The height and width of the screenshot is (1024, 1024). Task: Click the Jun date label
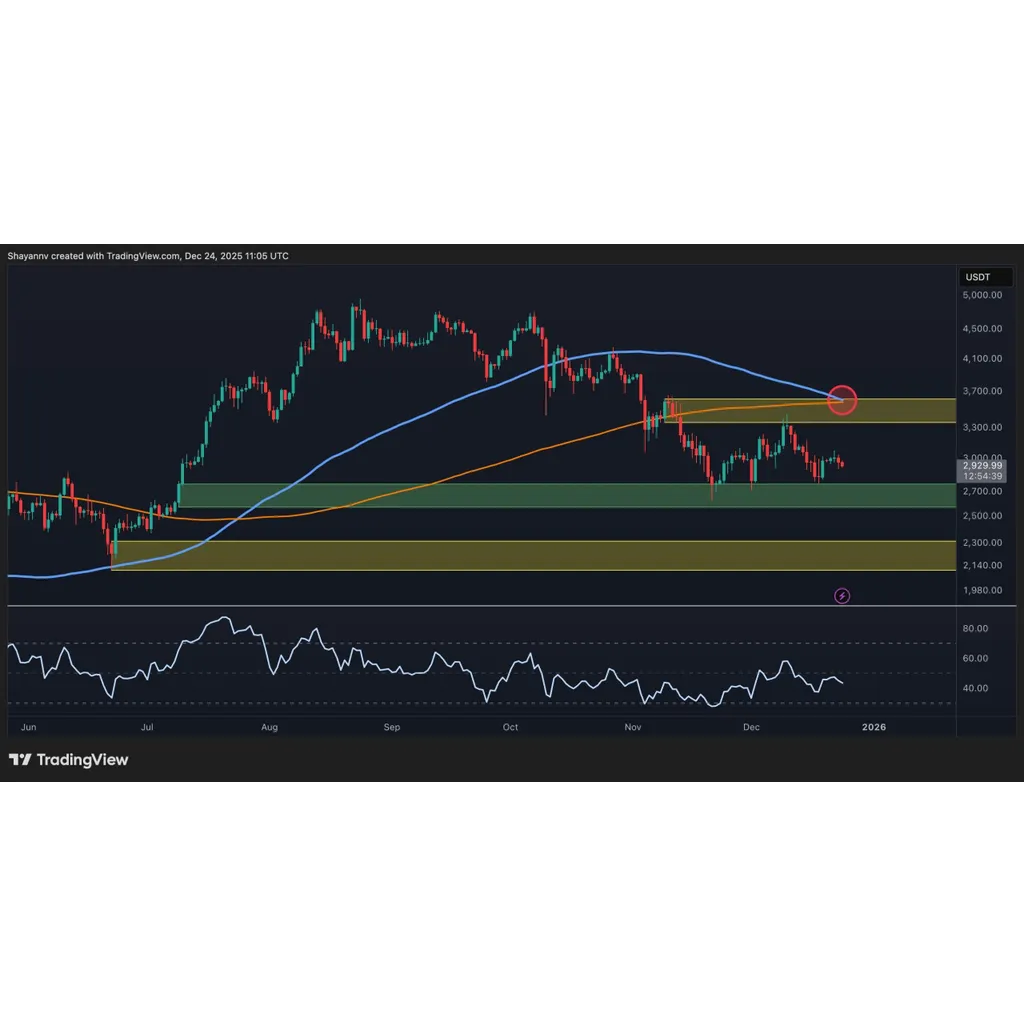[x=29, y=727]
